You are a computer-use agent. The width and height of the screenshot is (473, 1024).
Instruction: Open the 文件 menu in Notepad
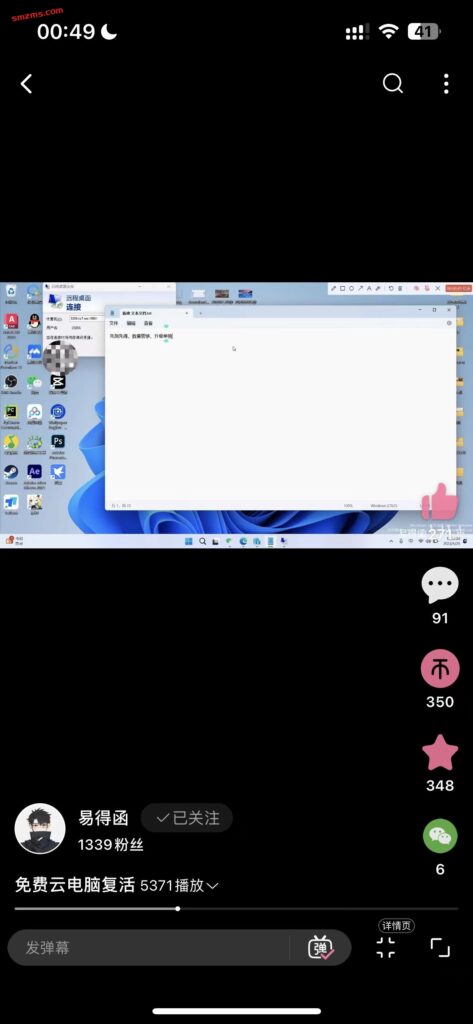point(113,323)
